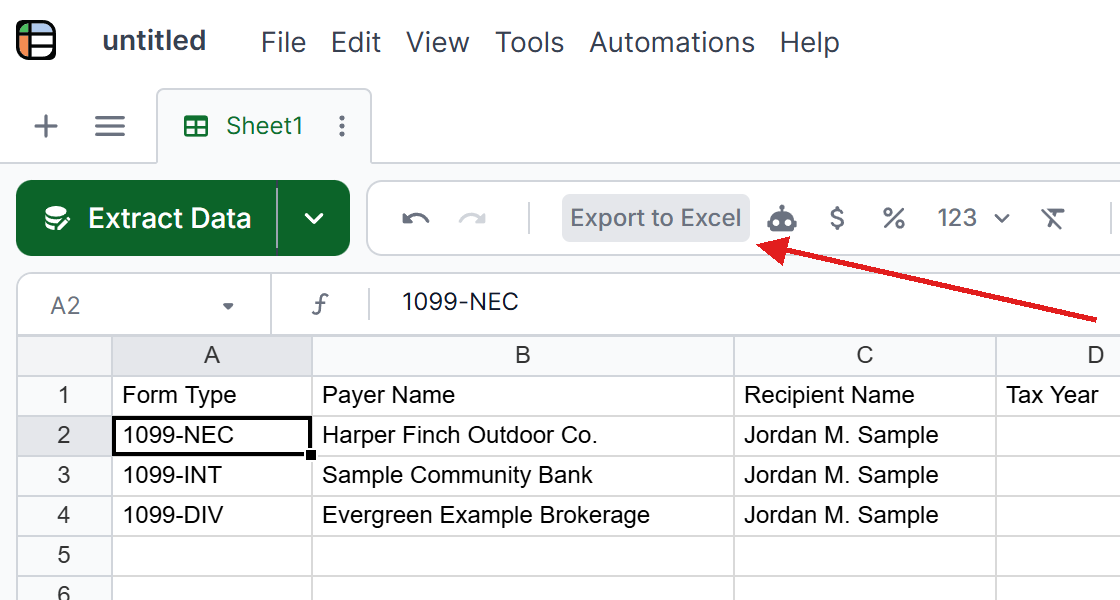Click empty cell B5
This screenshot has width=1120, height=600.
coord(523,555)
